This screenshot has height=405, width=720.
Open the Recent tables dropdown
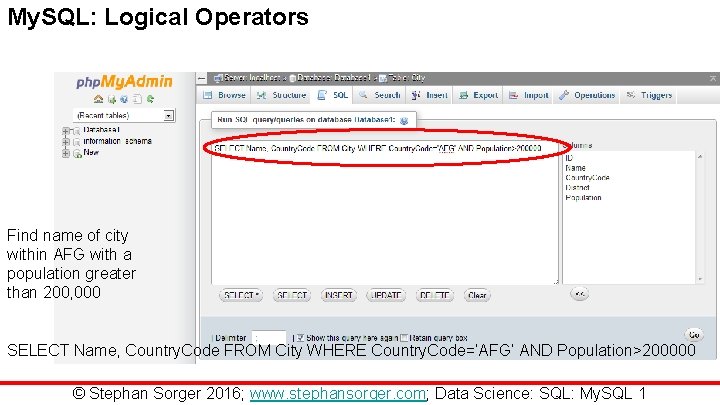[x=124, y=115]
